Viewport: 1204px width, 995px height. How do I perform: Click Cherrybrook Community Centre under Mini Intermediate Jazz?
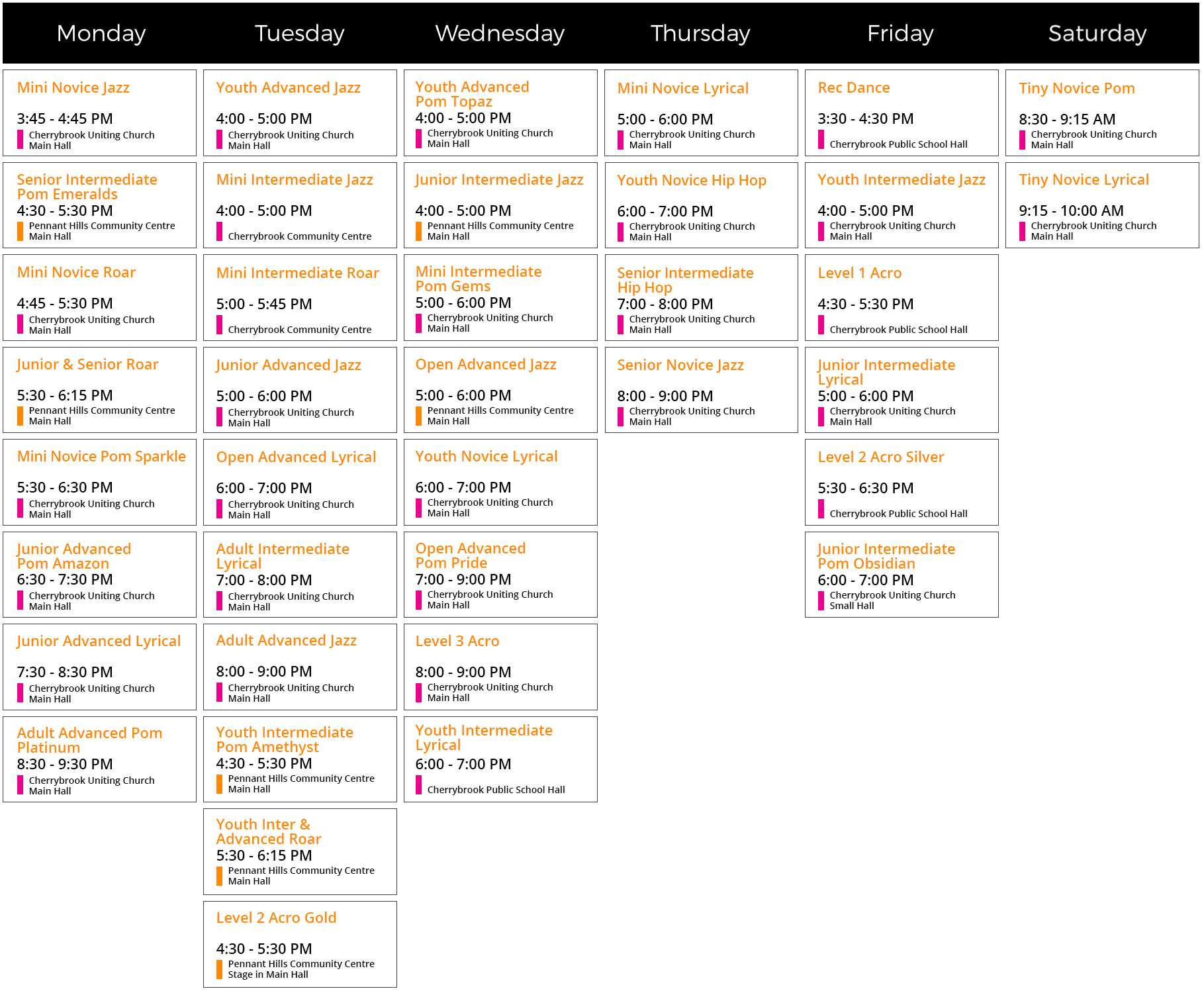pyautogui.click(x=299, y=236)
